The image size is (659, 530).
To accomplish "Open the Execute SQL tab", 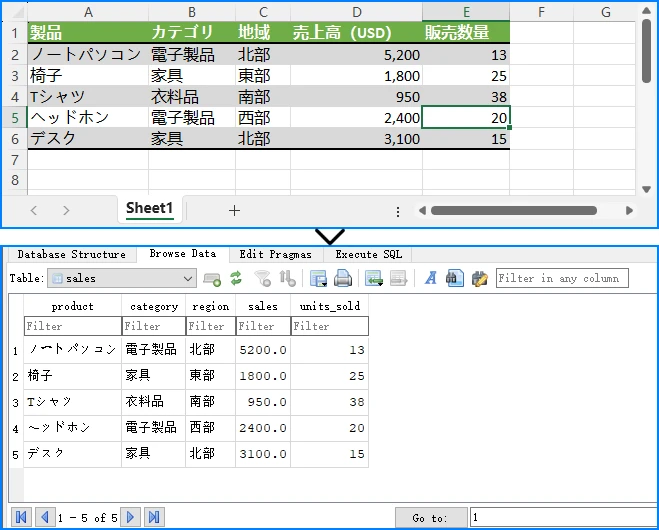I will click(x=368, y=254).
